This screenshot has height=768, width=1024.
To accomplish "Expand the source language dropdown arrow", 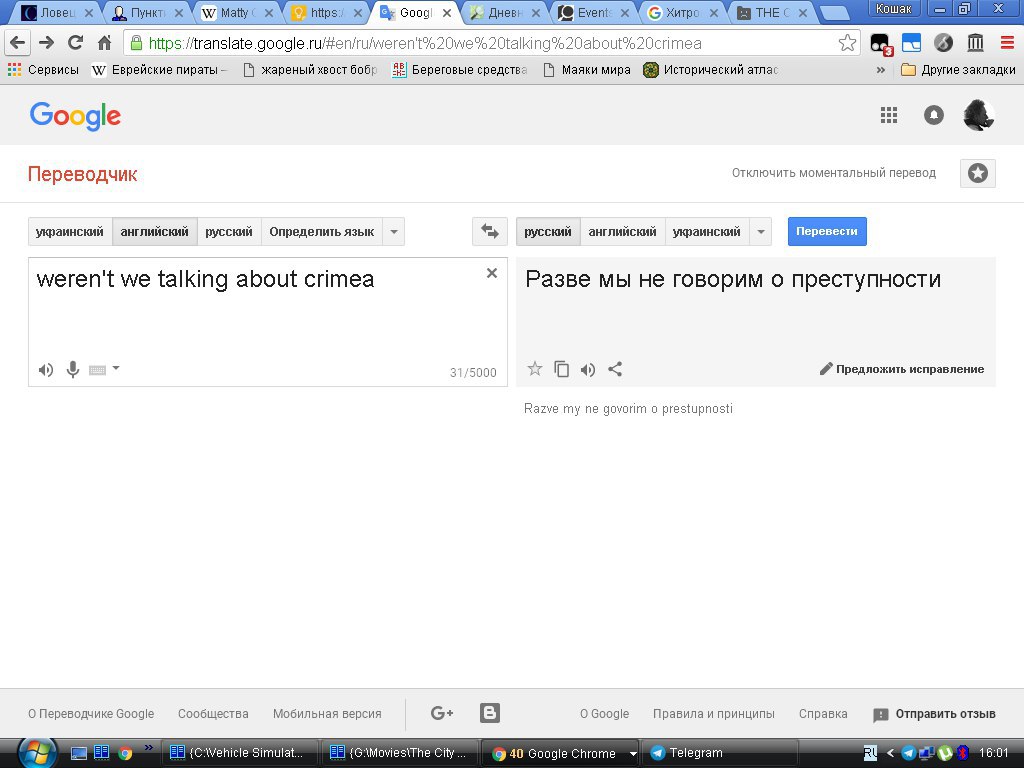I will [x=394, y=231].
